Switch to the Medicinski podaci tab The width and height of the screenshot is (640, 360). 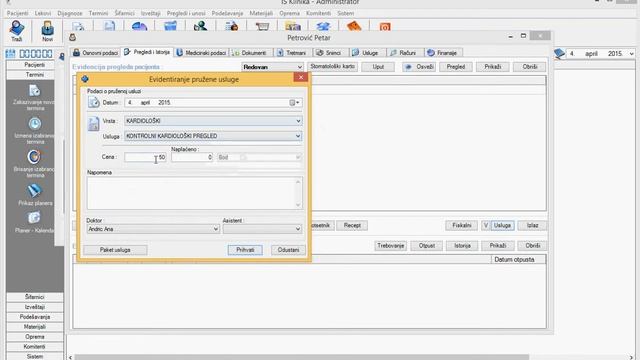point(201,53)
